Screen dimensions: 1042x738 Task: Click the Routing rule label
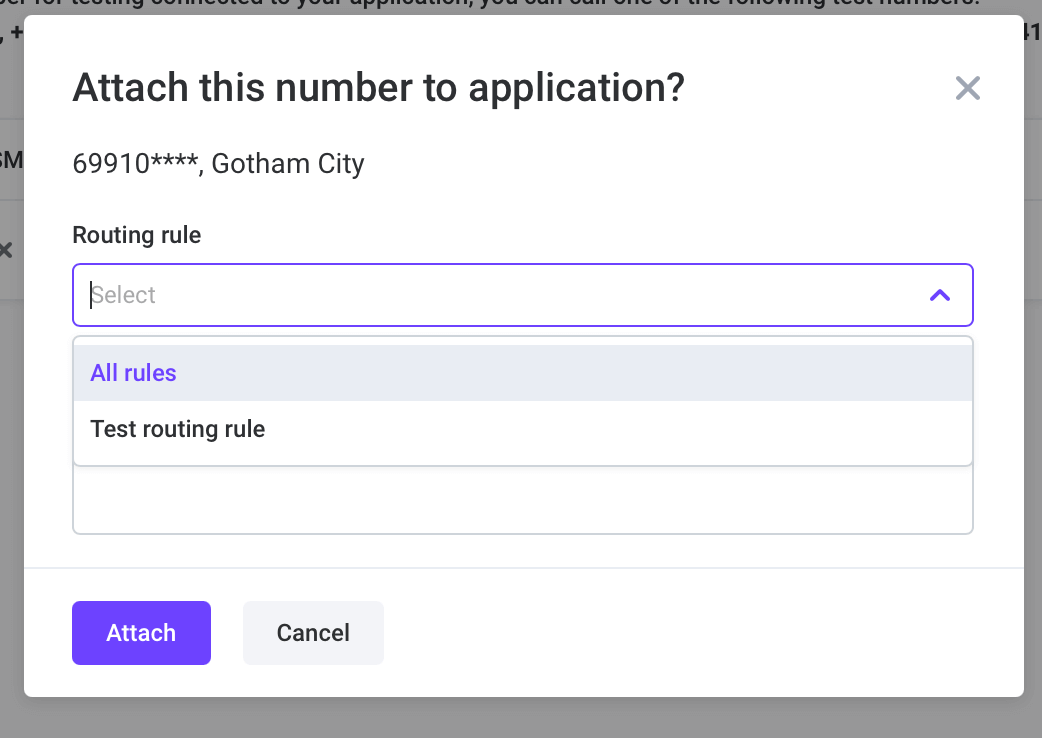click(x=136, y=234)
